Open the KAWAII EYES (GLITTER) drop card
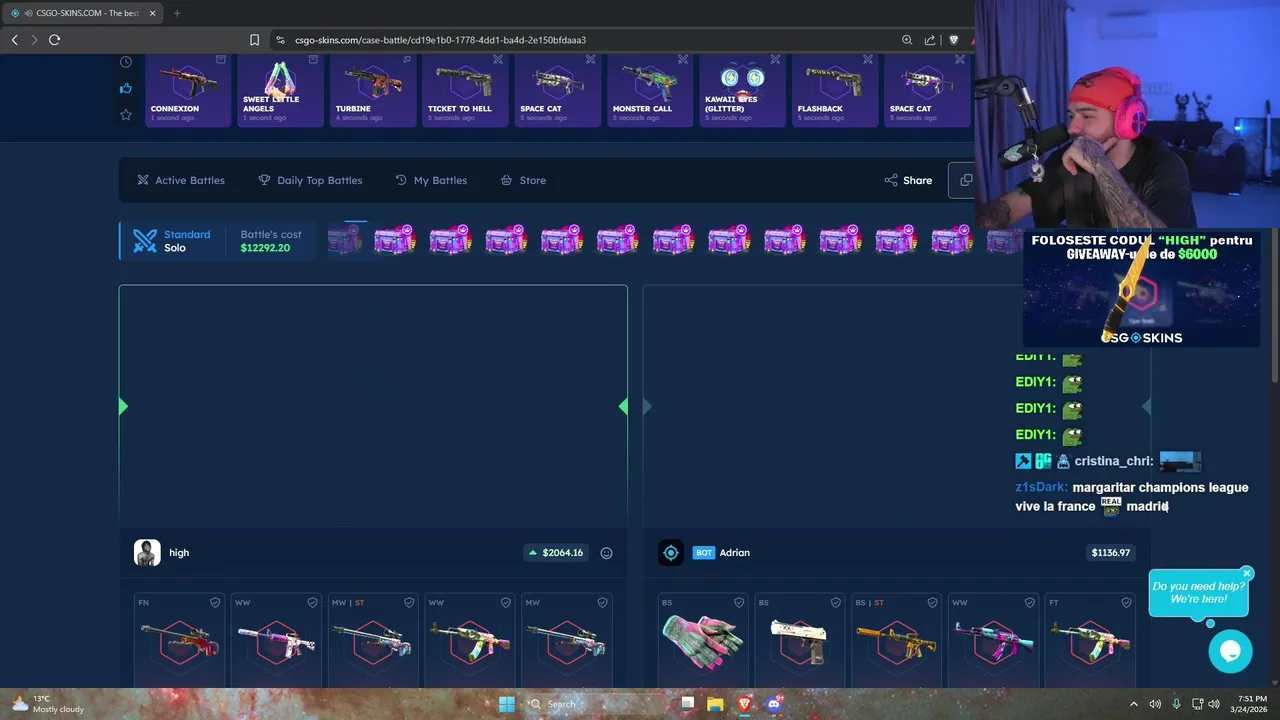 [742, 90]
